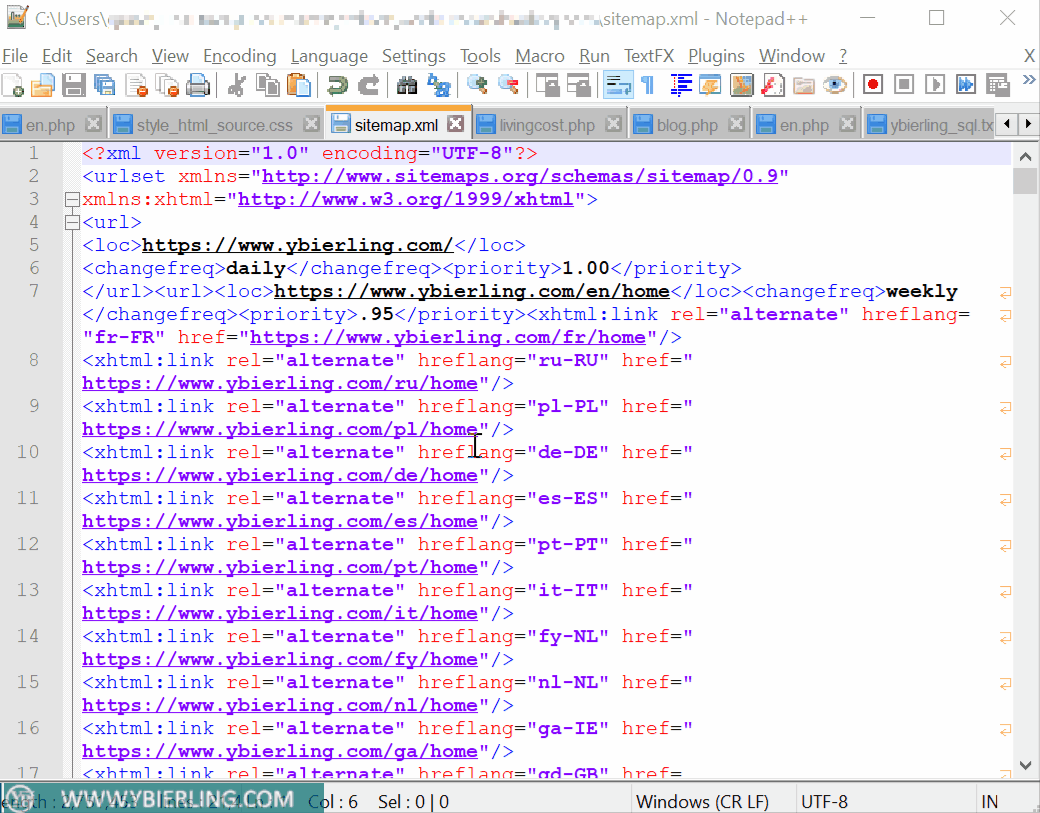Show all characters using toolbar icon
1040x813 pixels.
(x=648, y=86)
